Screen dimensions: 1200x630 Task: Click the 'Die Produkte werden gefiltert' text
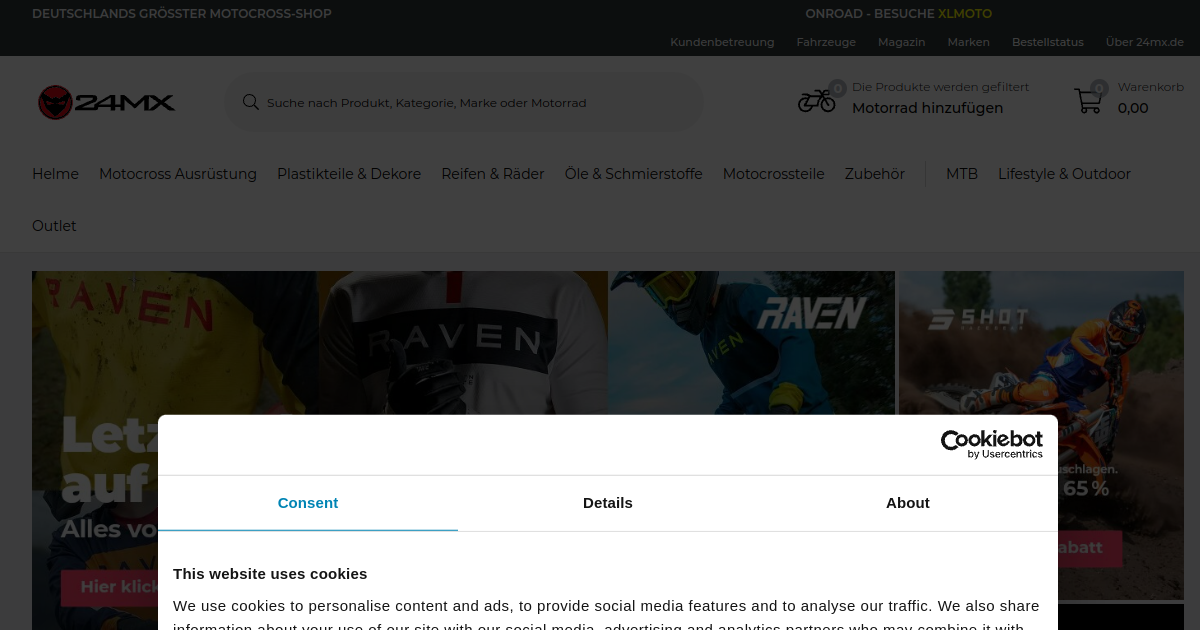[x=940, y=87]
